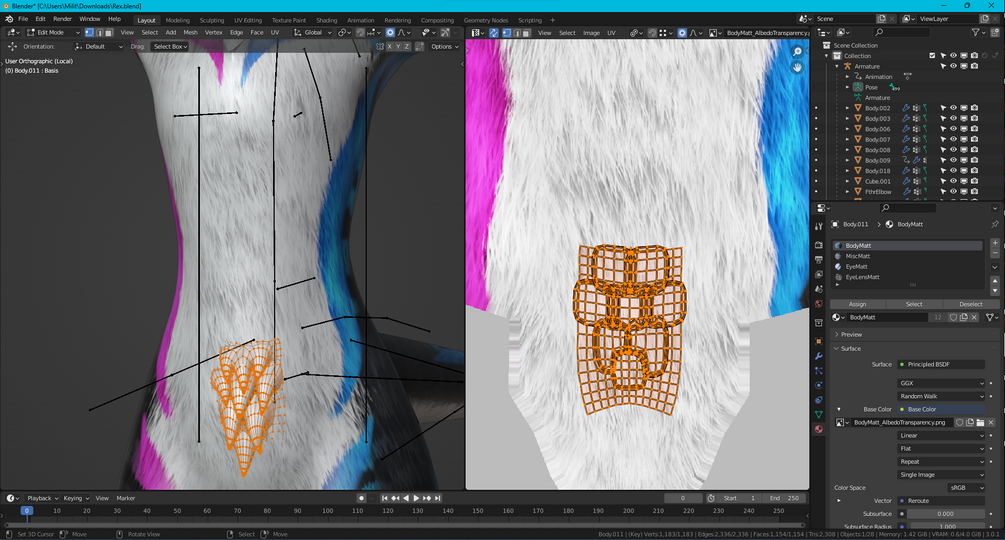
Task: Select face select mode in 3D viewport
Action: (109, 33)
